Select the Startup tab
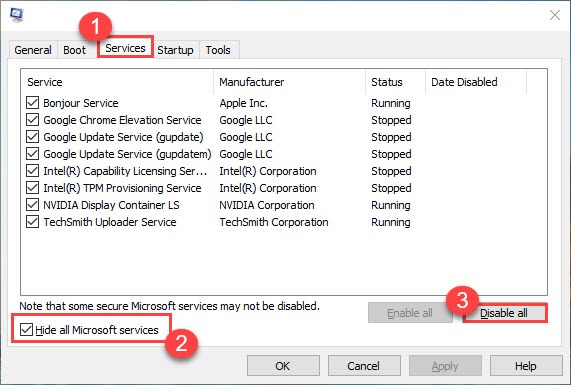 175,50
